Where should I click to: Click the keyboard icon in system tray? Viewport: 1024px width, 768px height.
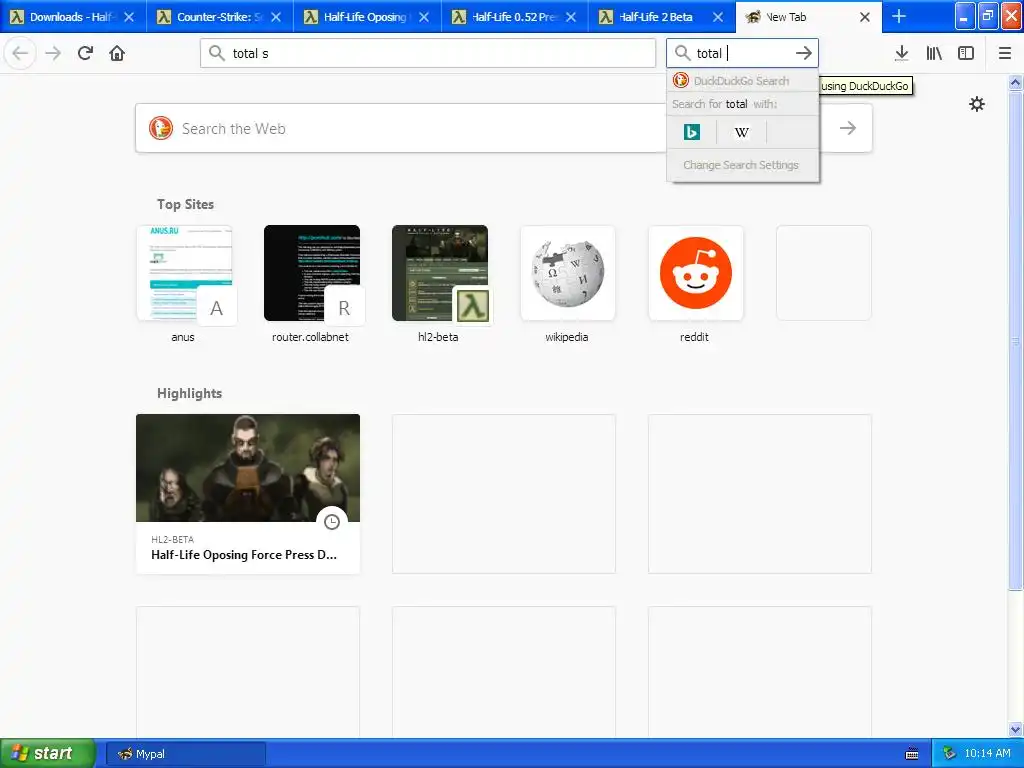pyautogui.click(x=912, y=754)
